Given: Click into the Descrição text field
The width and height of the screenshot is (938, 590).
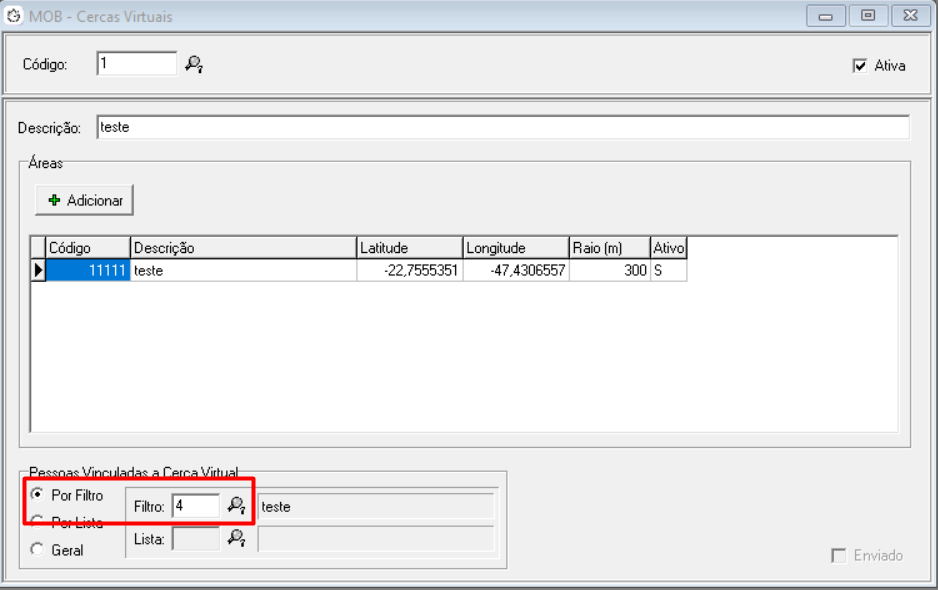Looking at the screenshot, I should tap(502, 128).
